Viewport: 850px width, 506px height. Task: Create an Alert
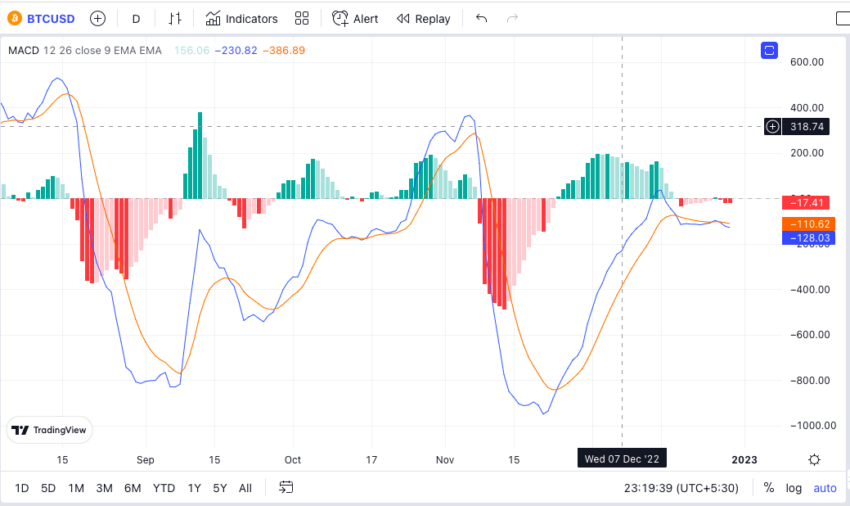(355, 18)
